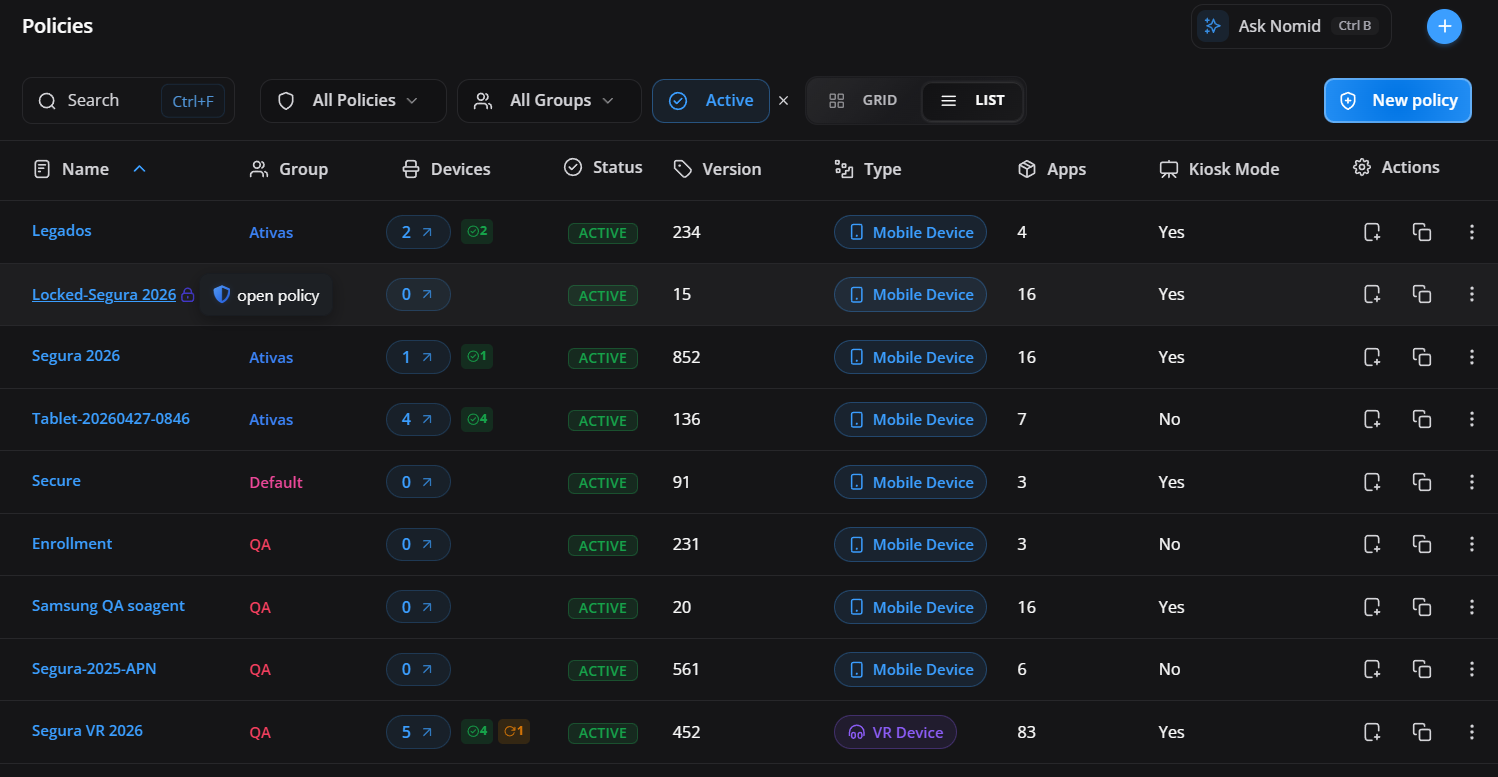Open the All Policies dropdown

(x=353, y=100)
